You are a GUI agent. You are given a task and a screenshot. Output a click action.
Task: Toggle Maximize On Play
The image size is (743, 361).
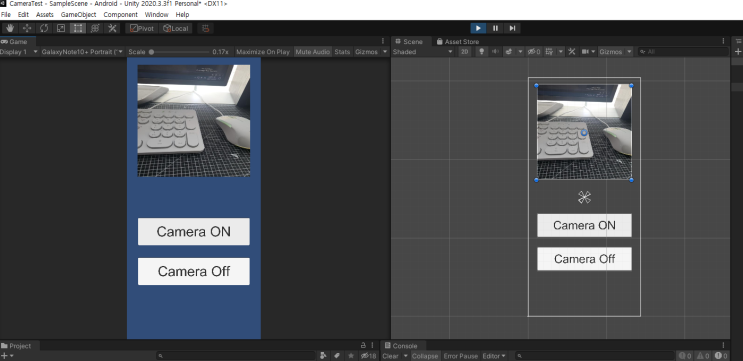click(x=263, y=52)
